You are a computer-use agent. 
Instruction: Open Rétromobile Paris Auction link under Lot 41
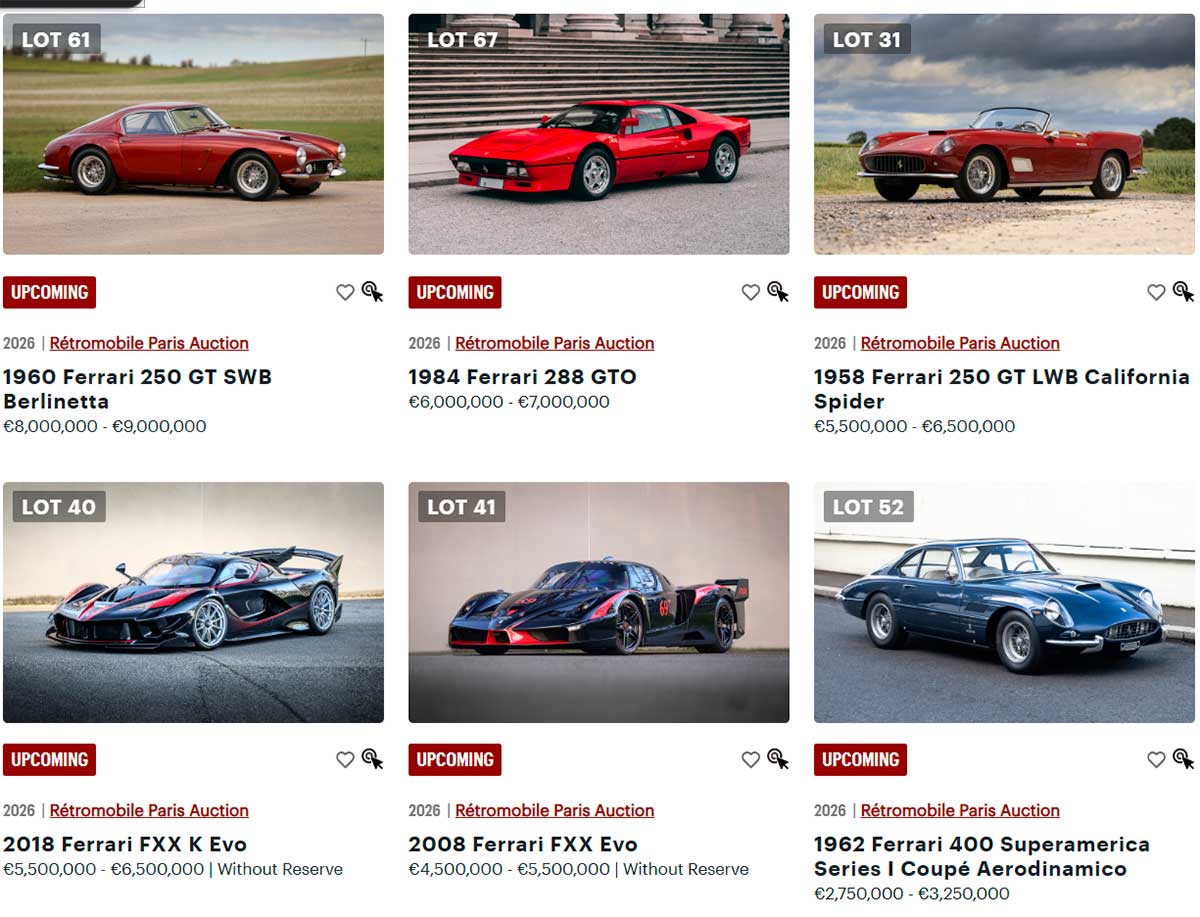(555, 810)
